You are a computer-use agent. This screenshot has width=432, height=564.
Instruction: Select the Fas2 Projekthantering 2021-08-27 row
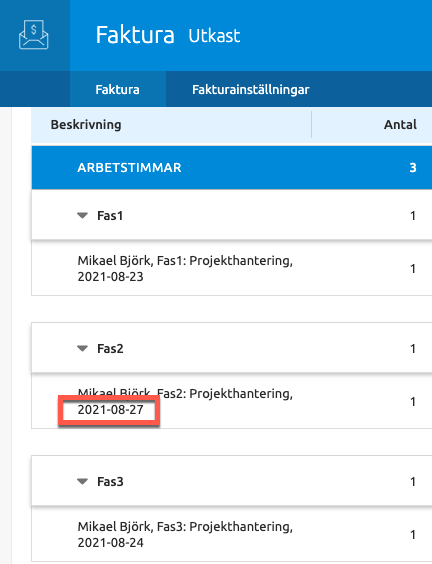click(x=232, y=401)
